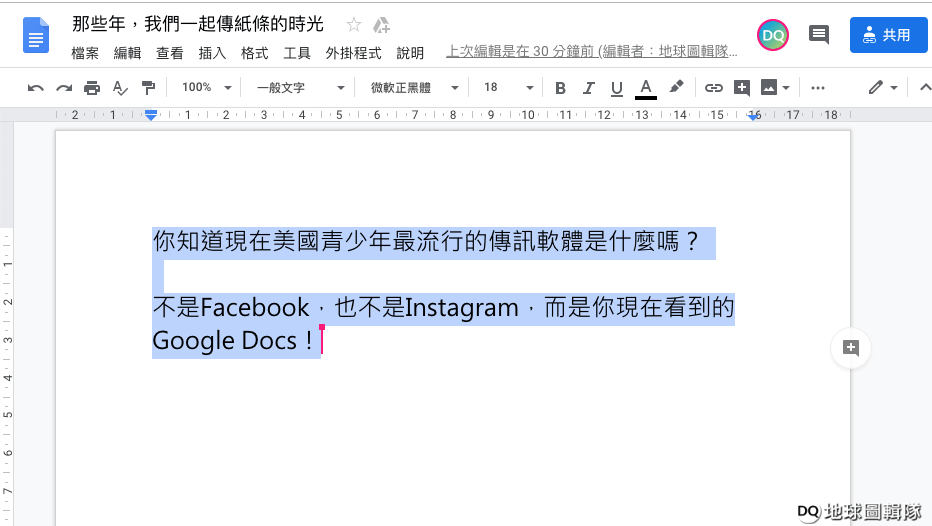This screenshot has height=526, width=932.
Task: Run spelling and grammar check
Action: [120, 88]
